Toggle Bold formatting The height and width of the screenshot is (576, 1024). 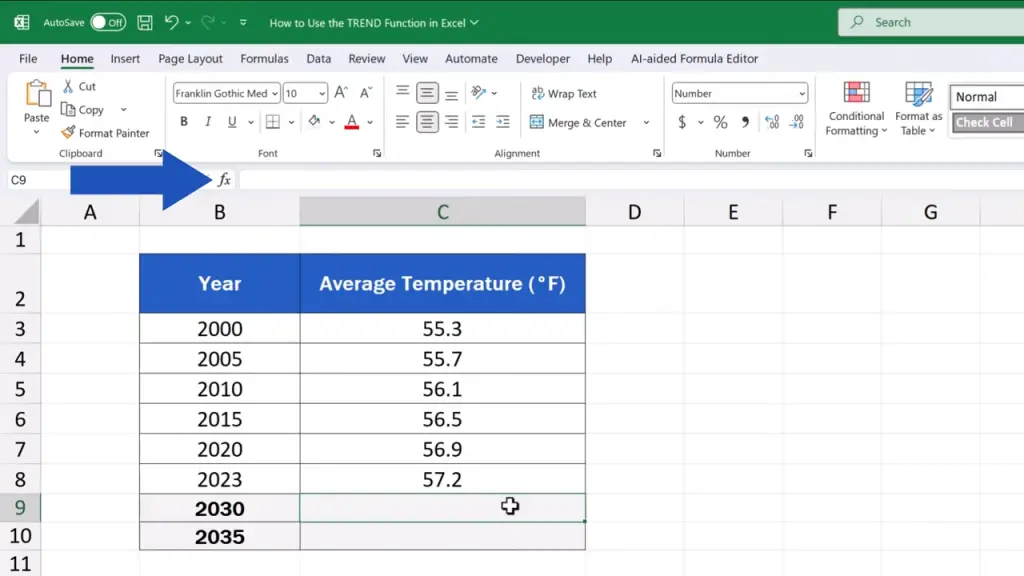[x=184, y=123]
